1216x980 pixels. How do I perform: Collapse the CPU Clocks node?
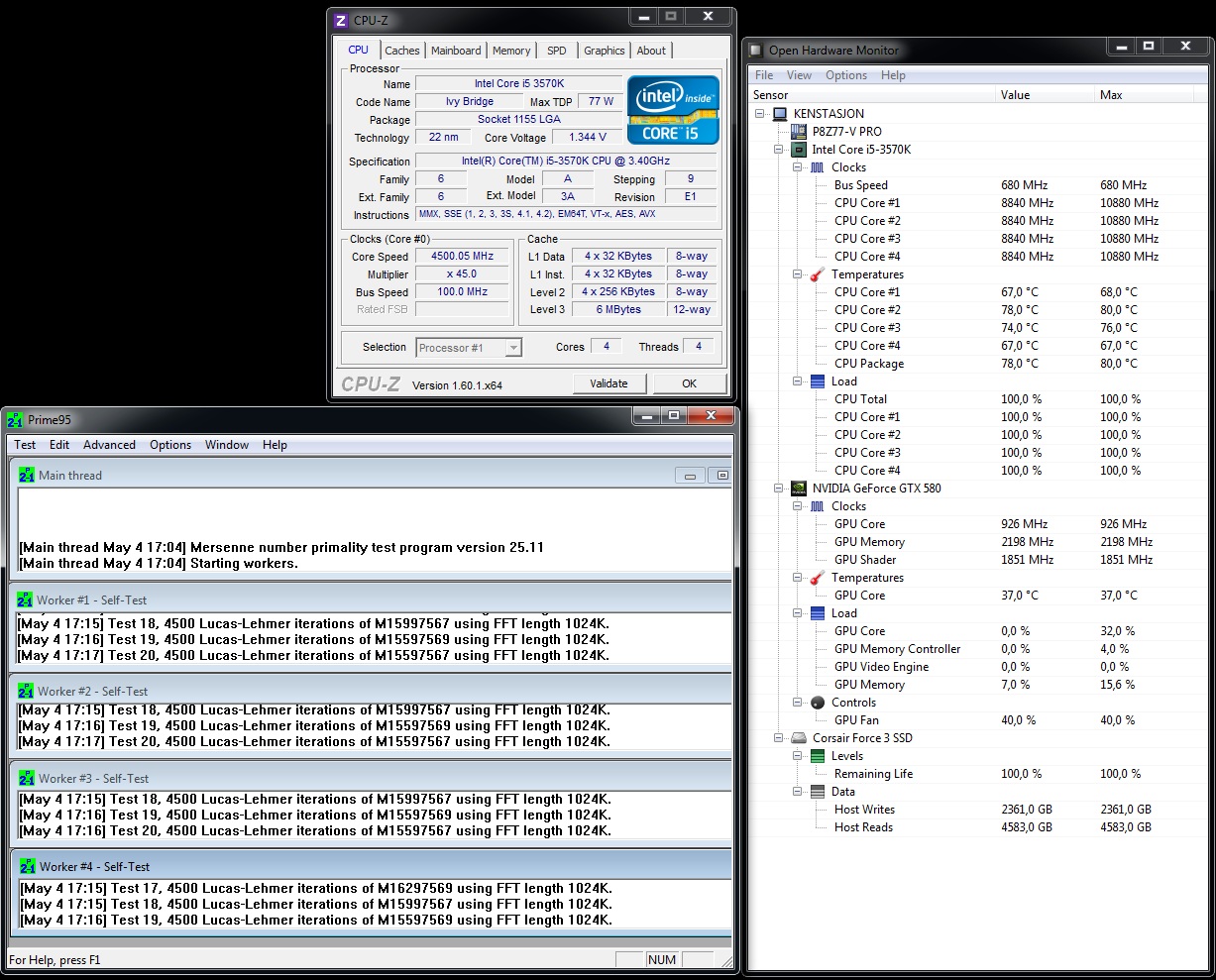tap(799, 167)
